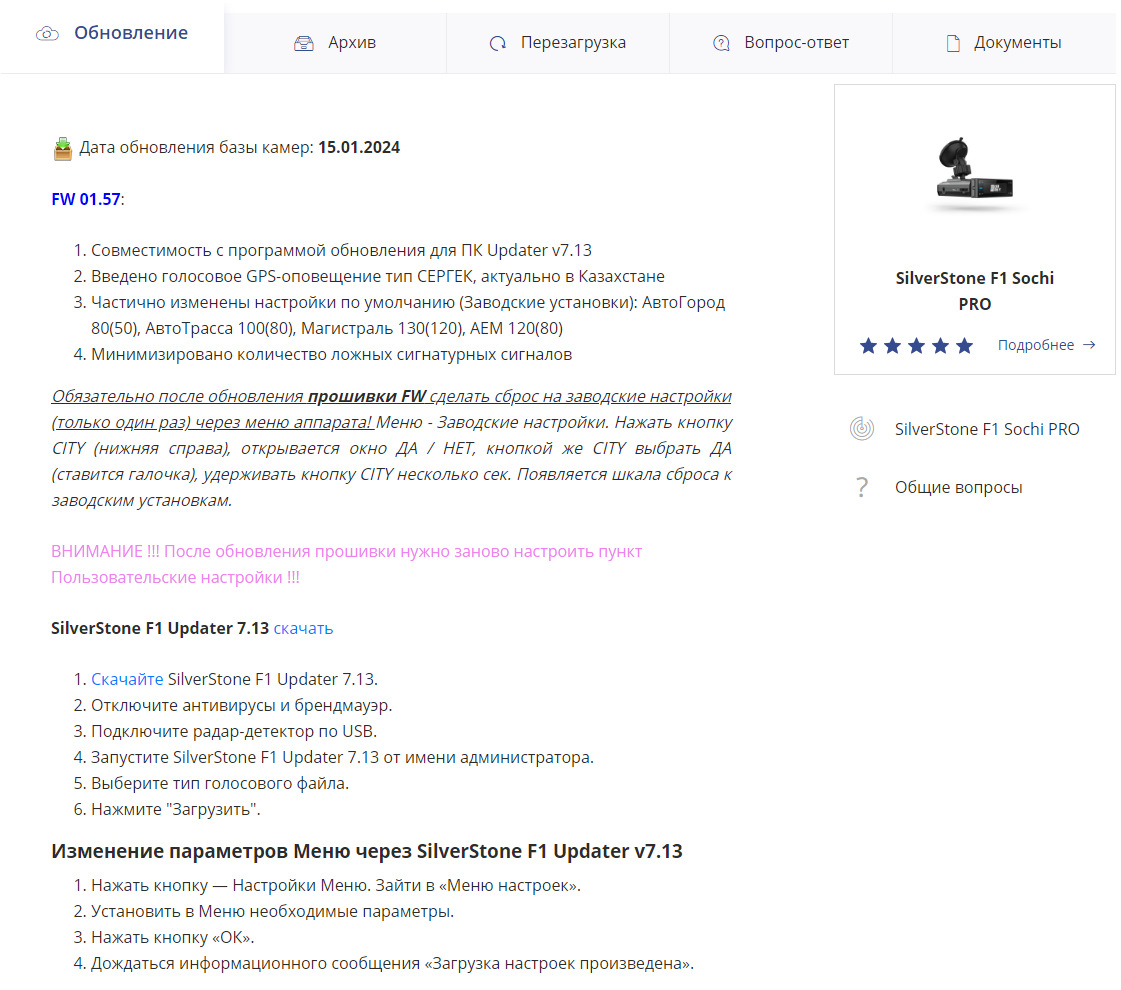Click the date 15.01.2024
1121x990 pixels.
(359, 147)
